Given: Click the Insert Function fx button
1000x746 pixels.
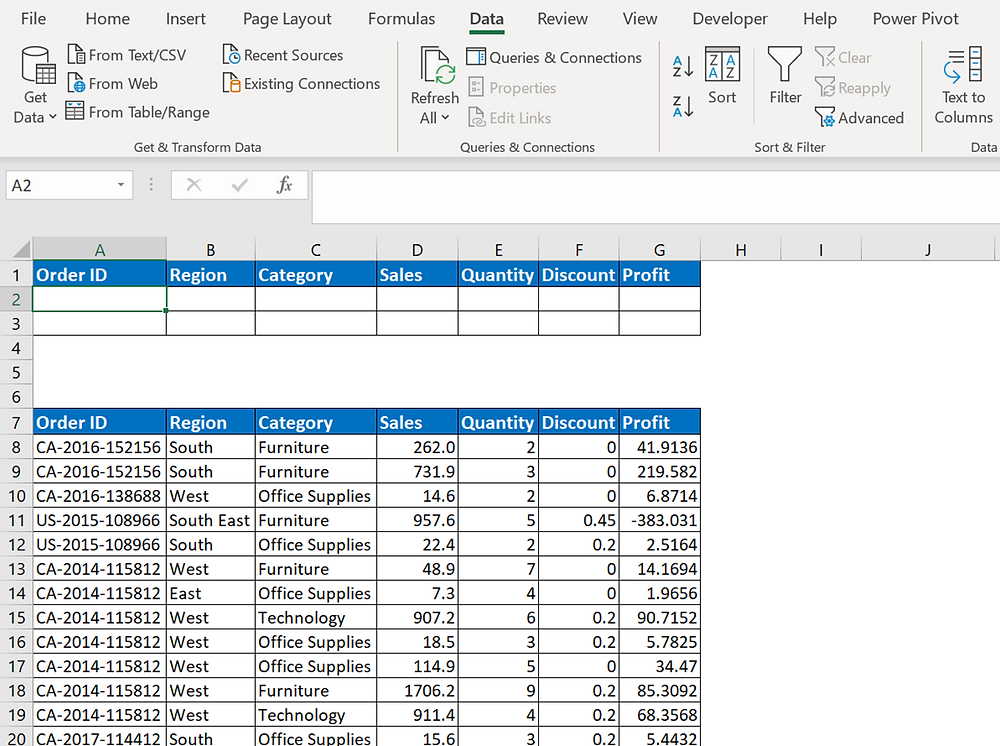Looking at the screenshot, I should [284, 185].
